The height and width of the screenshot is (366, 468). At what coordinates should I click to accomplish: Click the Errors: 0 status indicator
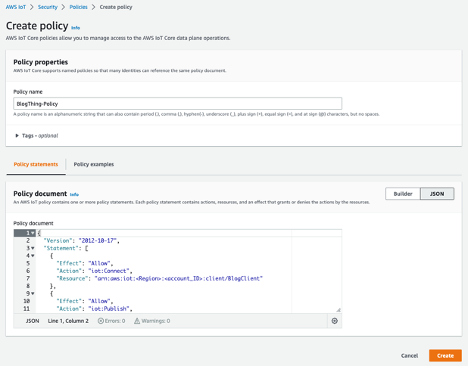(111, 321)
